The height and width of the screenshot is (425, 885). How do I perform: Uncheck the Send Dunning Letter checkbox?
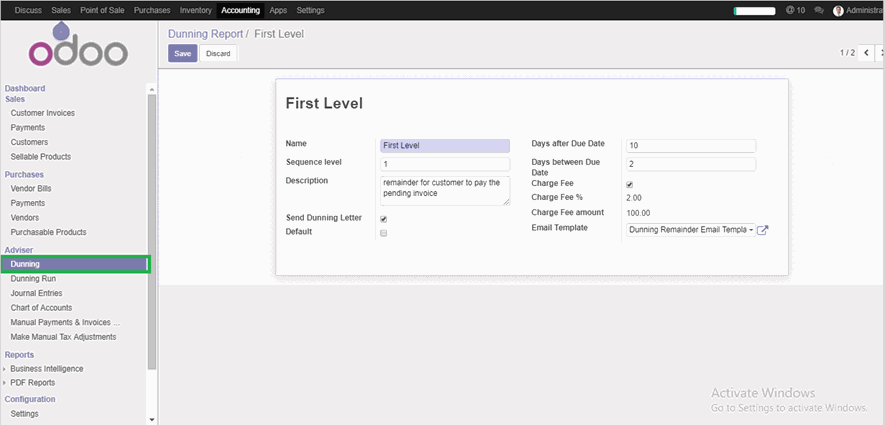point(383,219)
